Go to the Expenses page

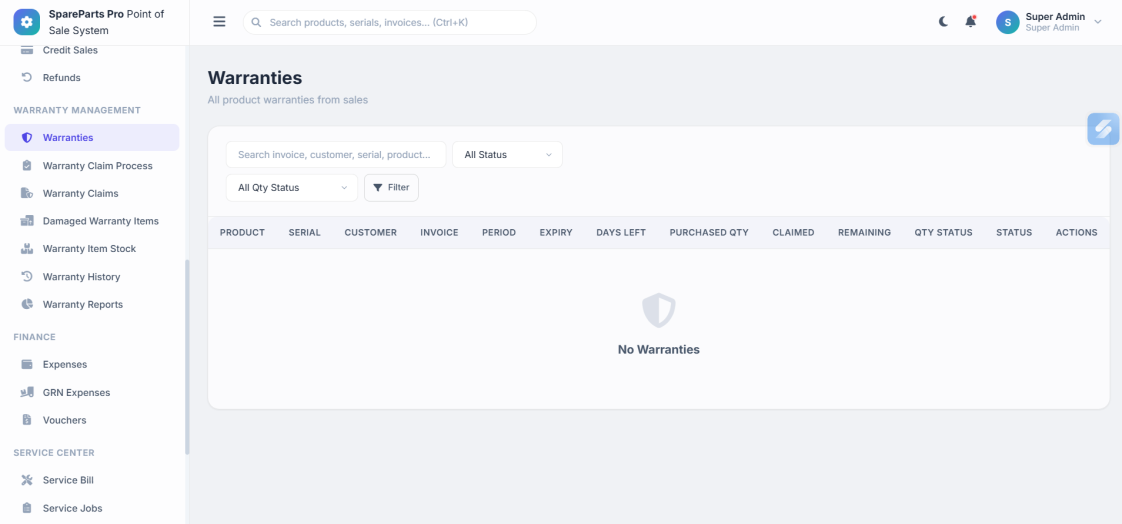[x=92, y=364]
